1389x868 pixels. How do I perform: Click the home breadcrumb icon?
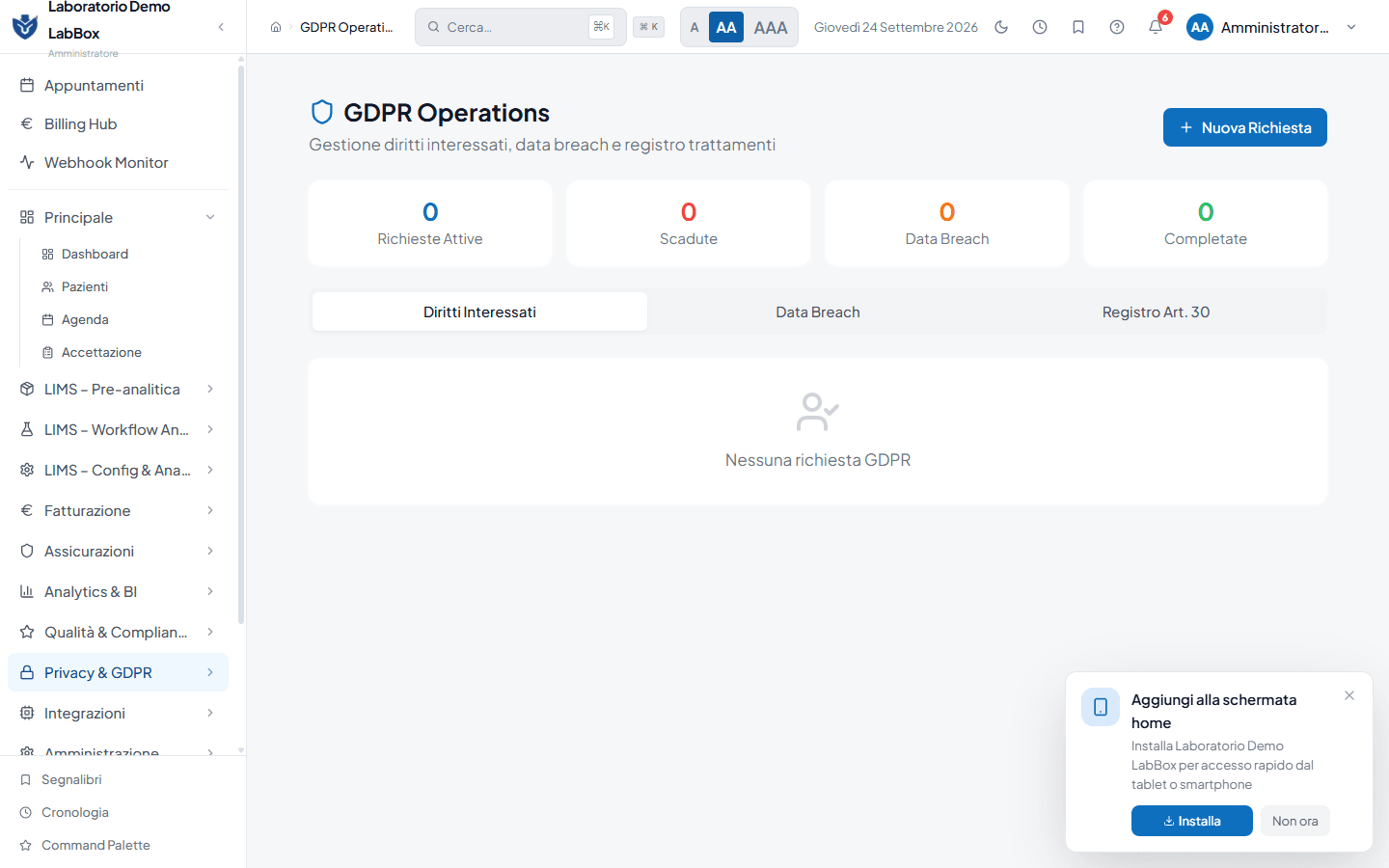276,27
